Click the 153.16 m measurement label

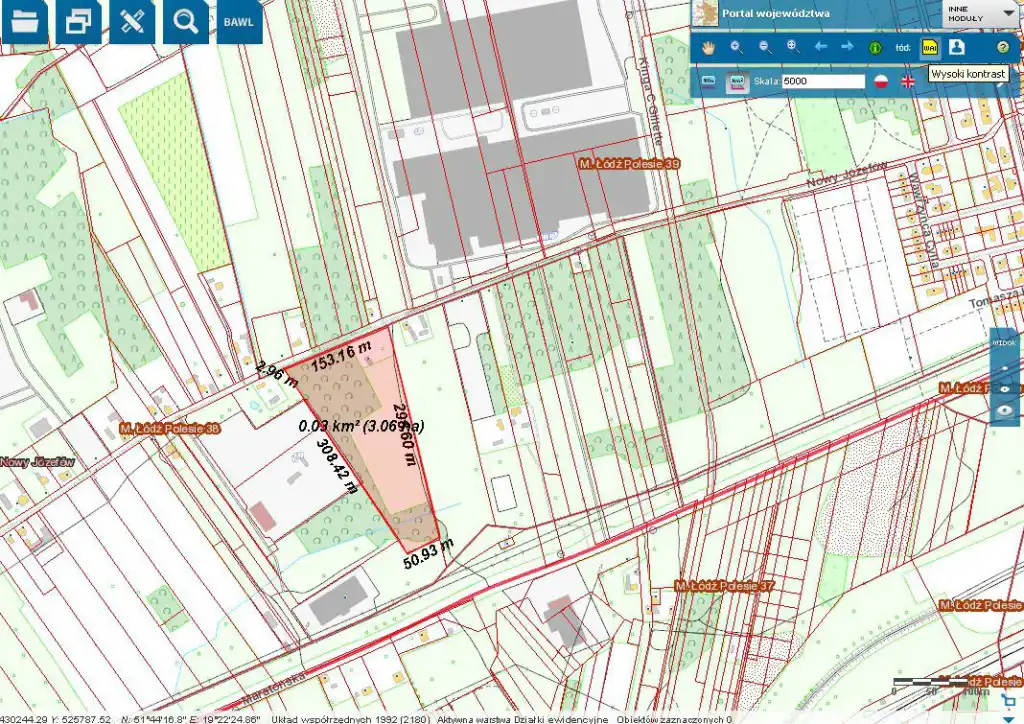(x=341, y=356)
